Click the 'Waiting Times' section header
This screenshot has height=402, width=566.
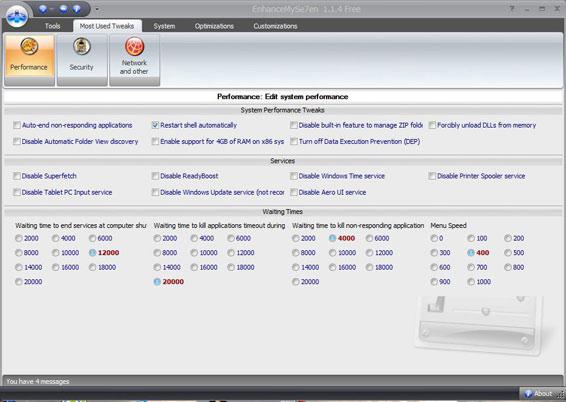(283, 212)
